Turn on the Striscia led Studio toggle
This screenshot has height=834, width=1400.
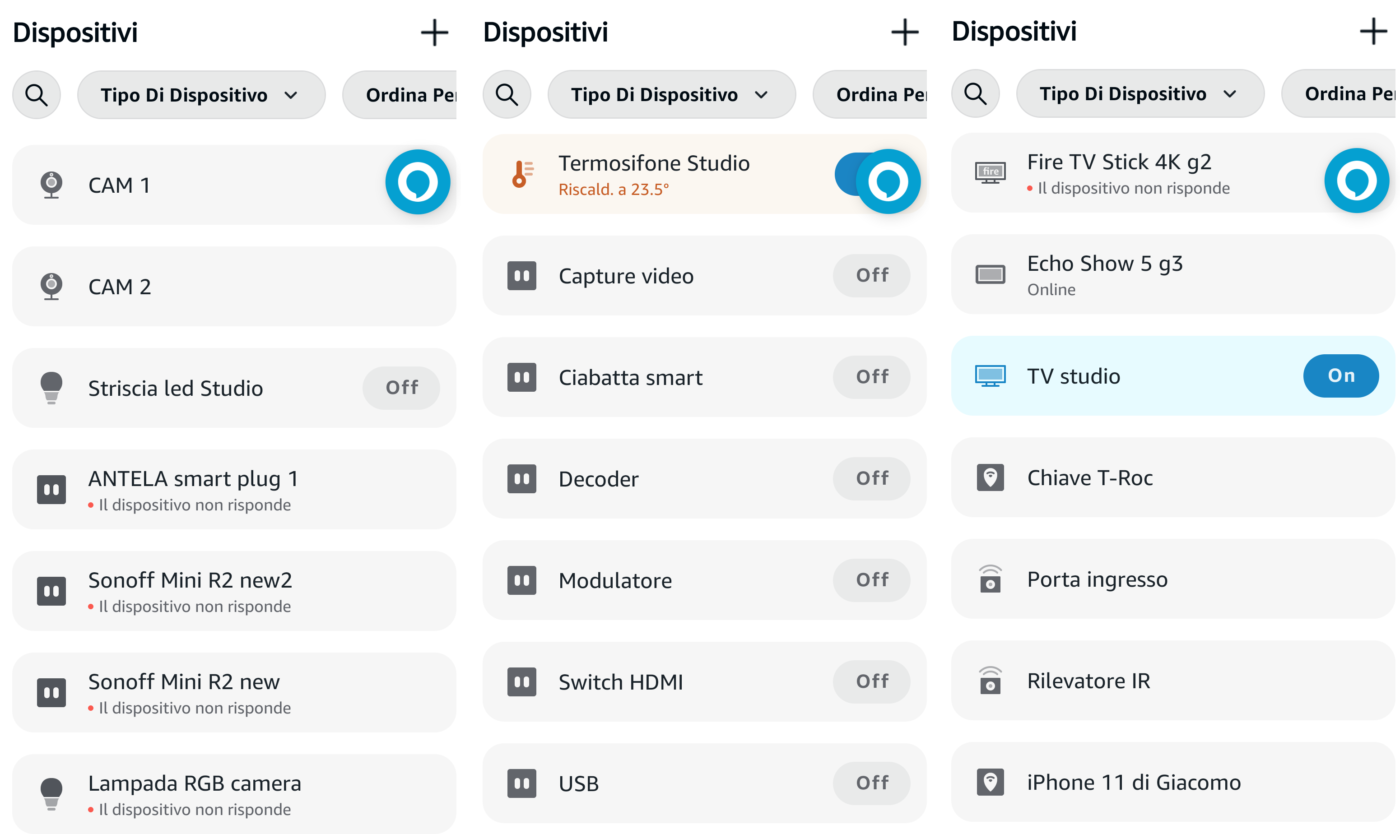(x=401, y=388)
